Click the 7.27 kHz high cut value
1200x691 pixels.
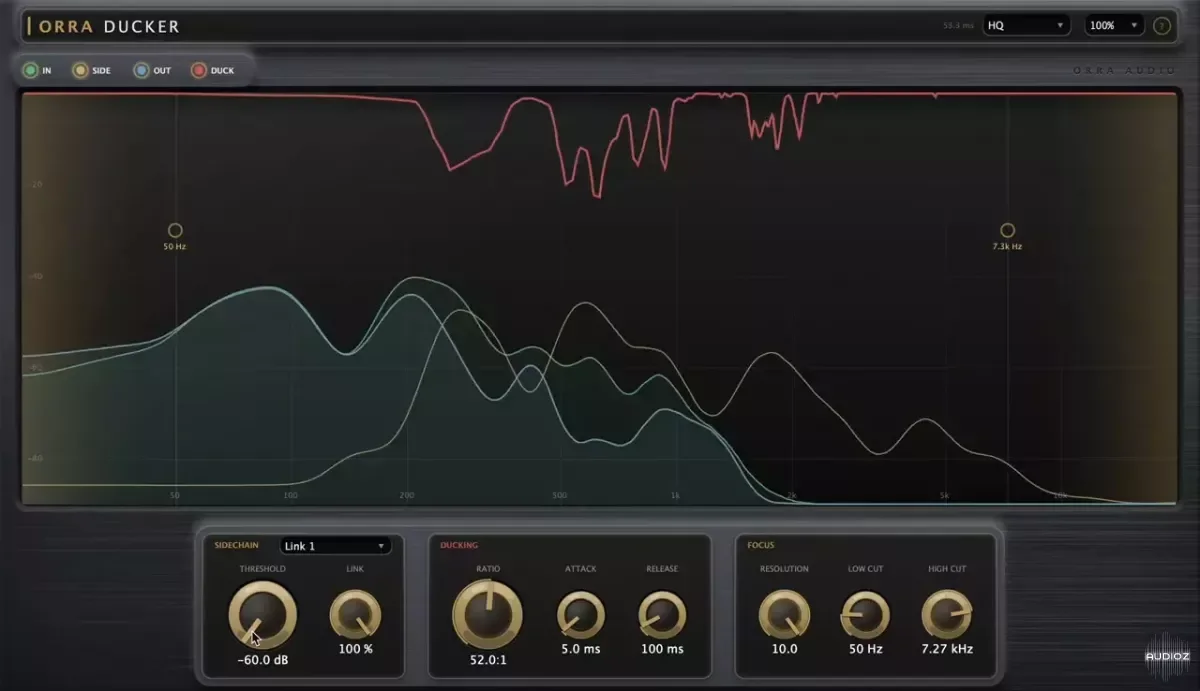tap(946, 649)
